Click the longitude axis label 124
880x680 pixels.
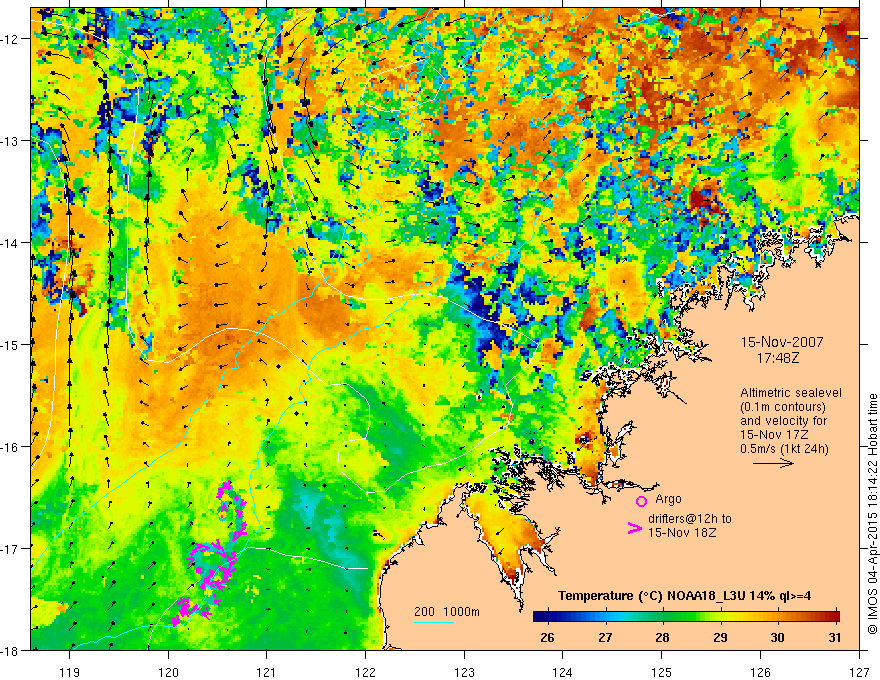(x=562, y=672)
